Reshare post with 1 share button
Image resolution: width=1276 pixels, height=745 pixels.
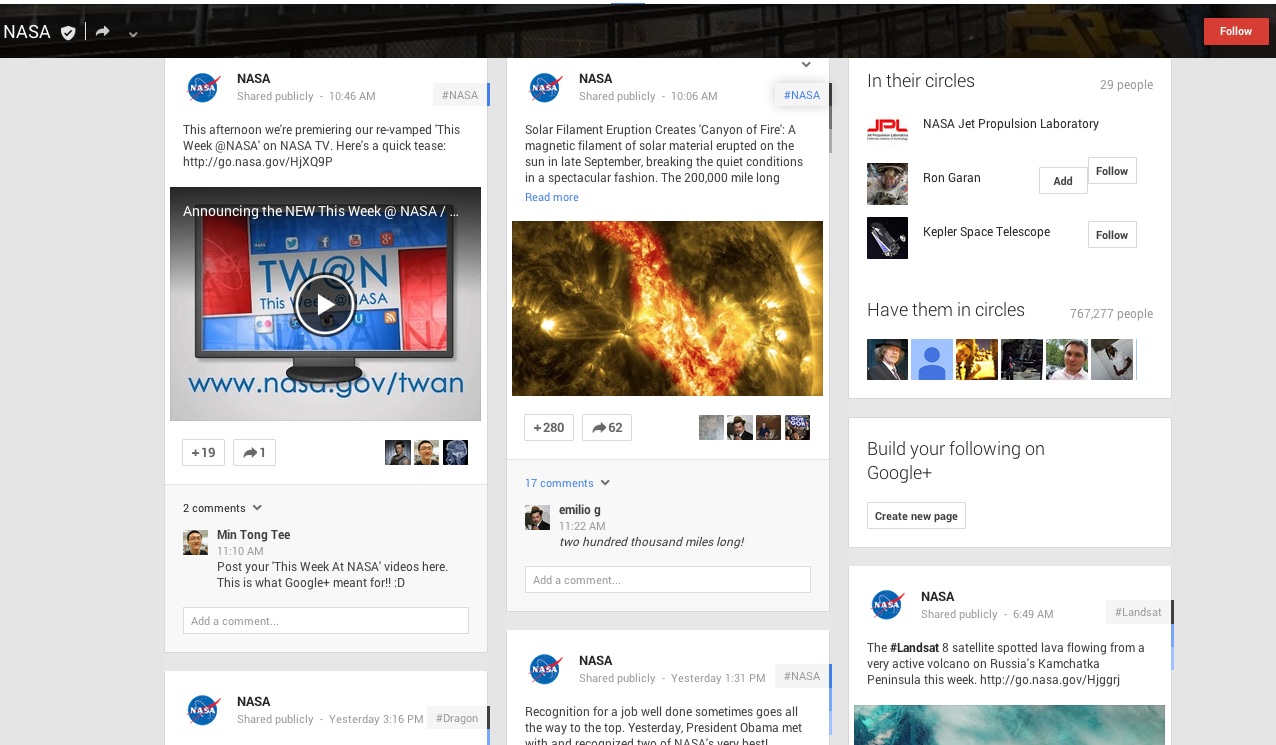click(x=254, y=453)
